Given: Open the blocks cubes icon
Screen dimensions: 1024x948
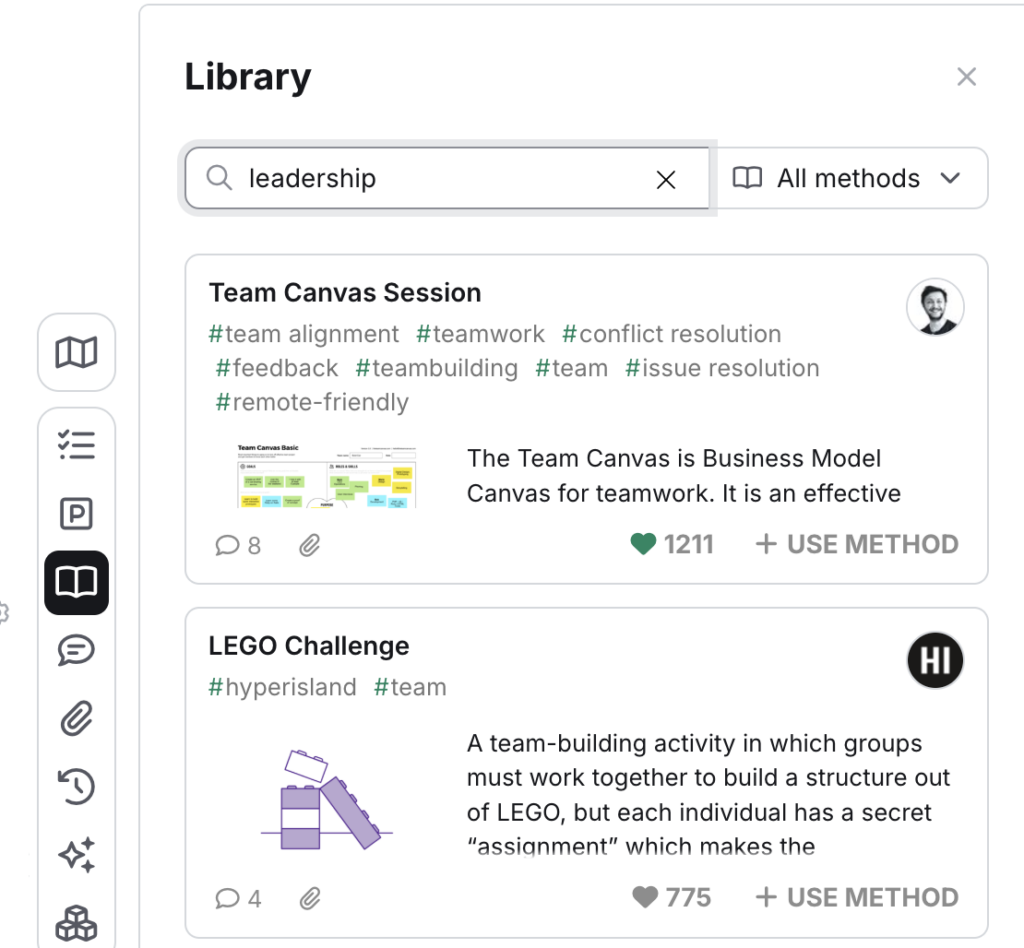Looking at the screenshot, I should [x=76, y=923].
